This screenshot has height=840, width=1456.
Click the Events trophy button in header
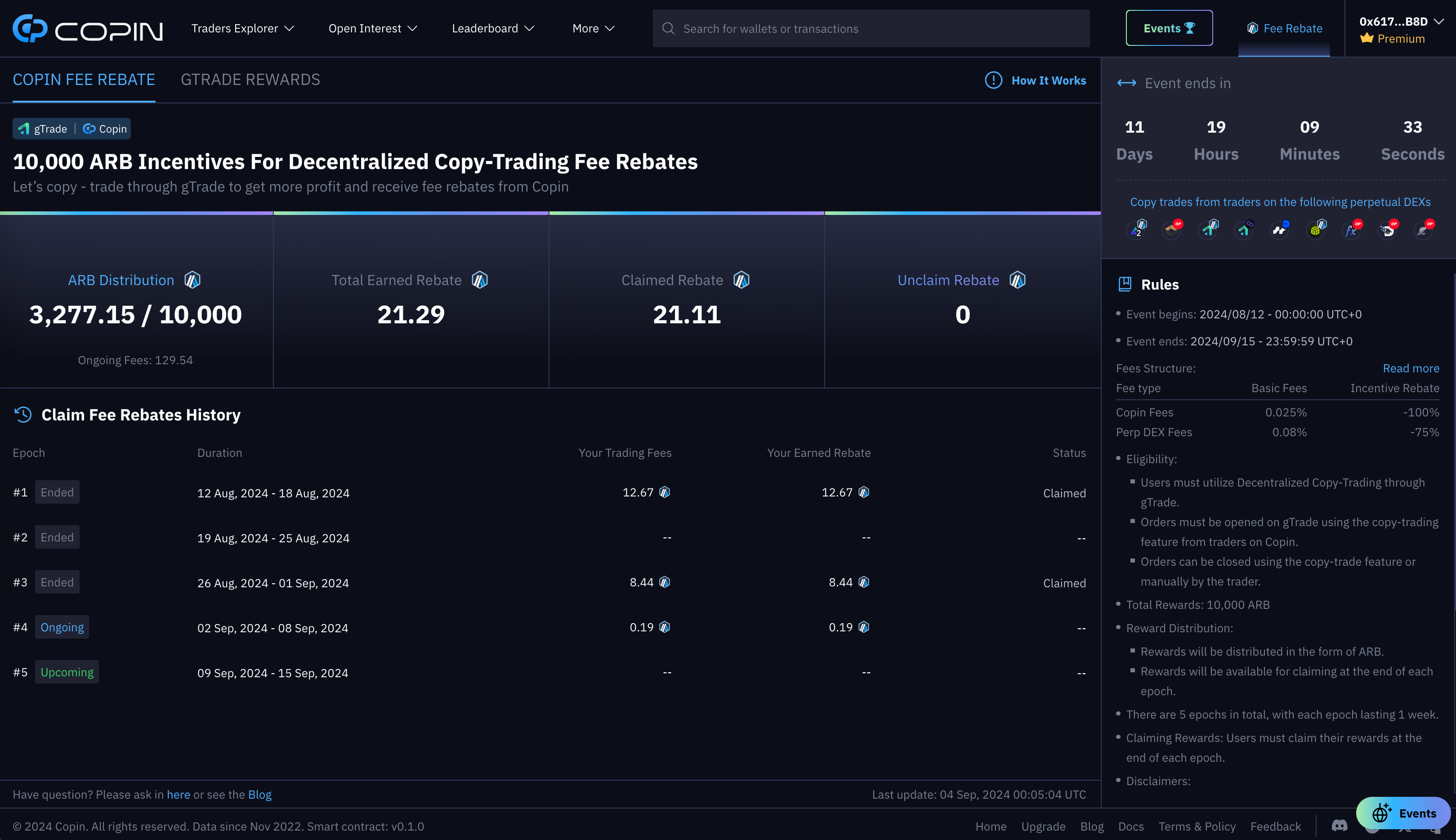click(x=1169, y=28)
